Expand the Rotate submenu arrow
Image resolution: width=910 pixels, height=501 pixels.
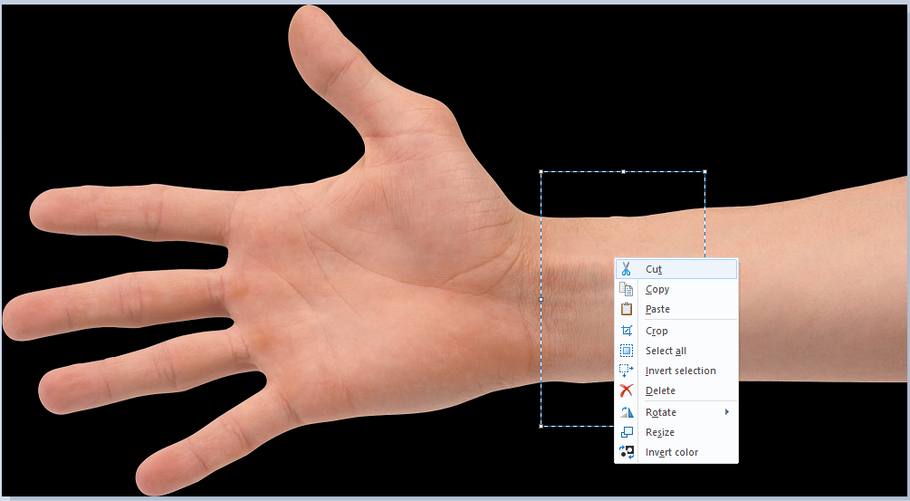[727, 412]
